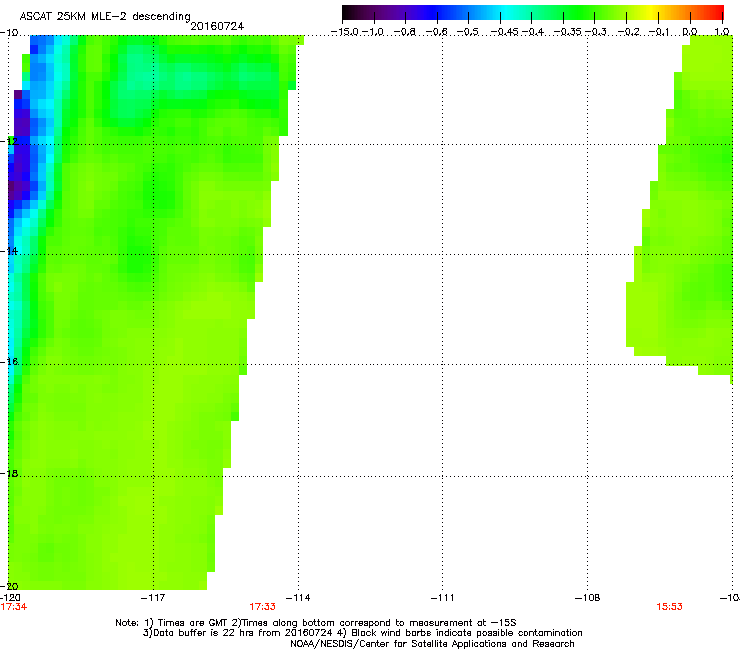Click the -12 latitude axis label

(9, 141)
